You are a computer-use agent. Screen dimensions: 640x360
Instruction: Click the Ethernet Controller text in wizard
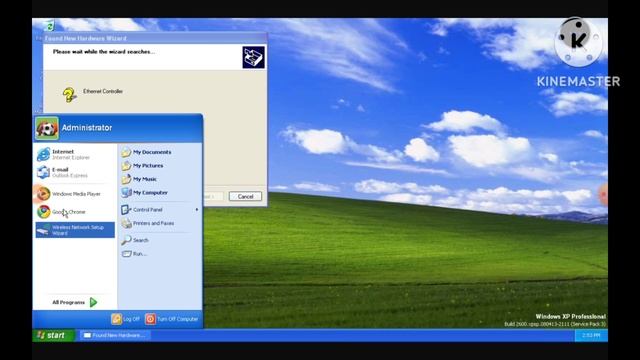(x=103, y=91)
